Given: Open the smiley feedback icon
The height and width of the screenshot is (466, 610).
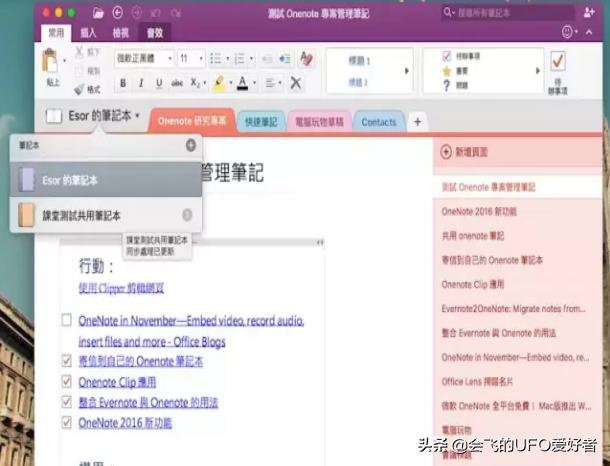Looking at the screenshot, I should [x=567, y=32].
